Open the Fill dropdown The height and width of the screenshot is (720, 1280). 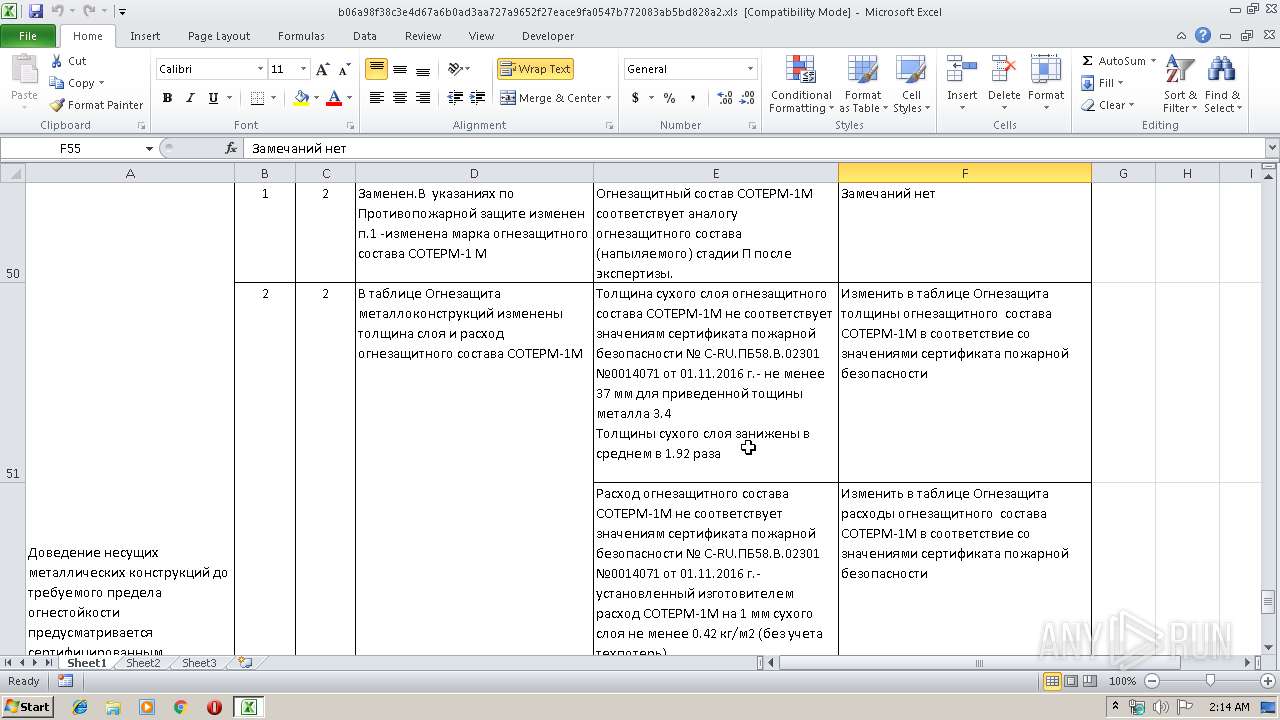1103,83
